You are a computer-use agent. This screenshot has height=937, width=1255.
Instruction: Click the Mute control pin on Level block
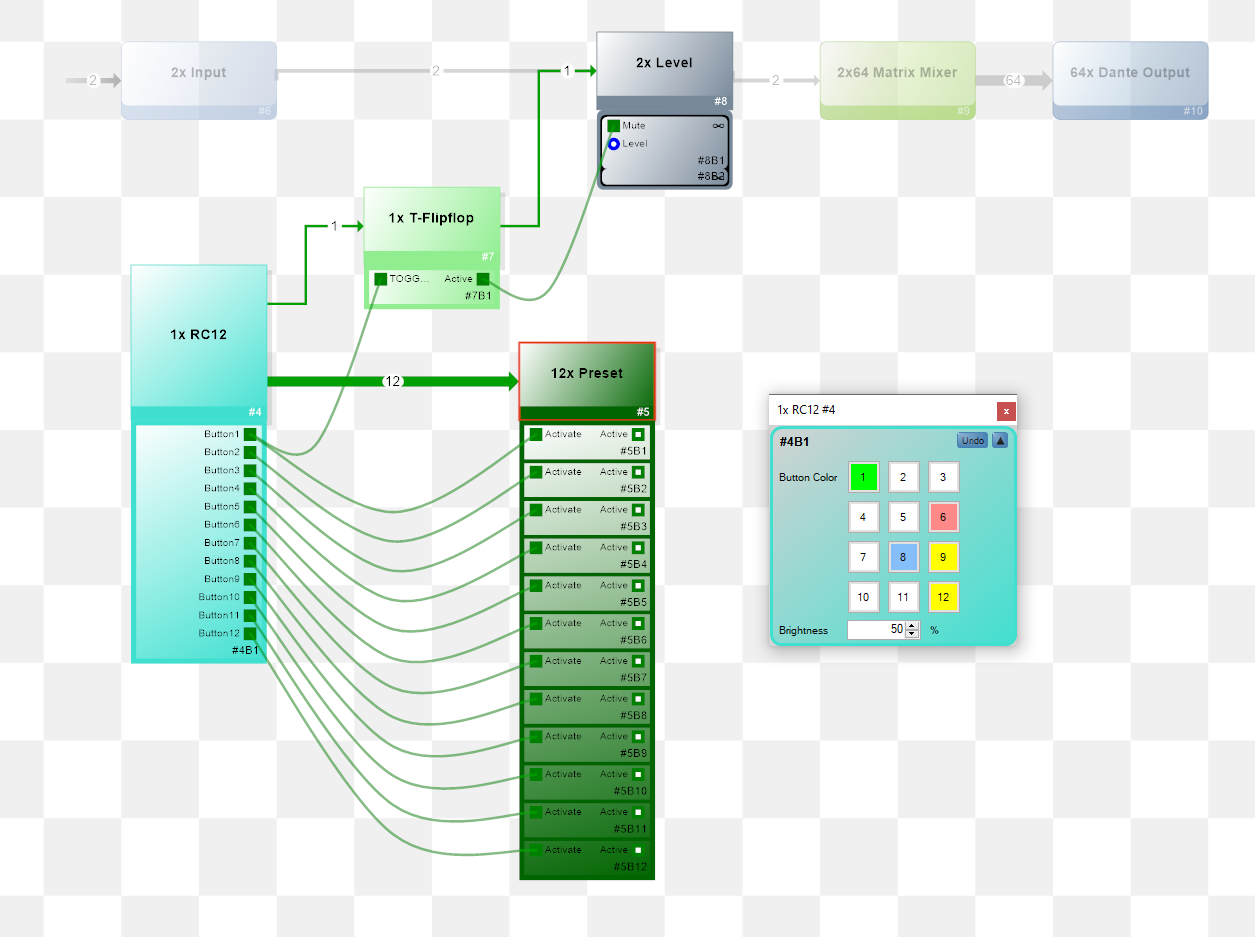[613, 126]
